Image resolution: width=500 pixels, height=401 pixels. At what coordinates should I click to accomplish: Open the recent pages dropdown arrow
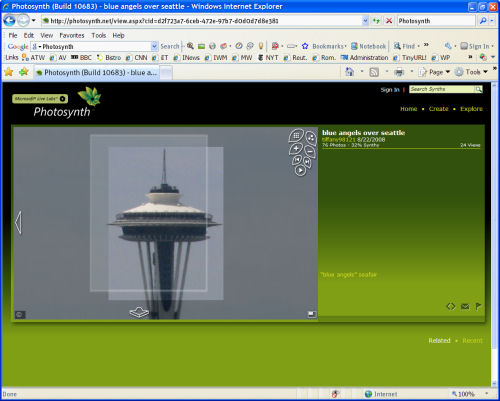point(34,21)
